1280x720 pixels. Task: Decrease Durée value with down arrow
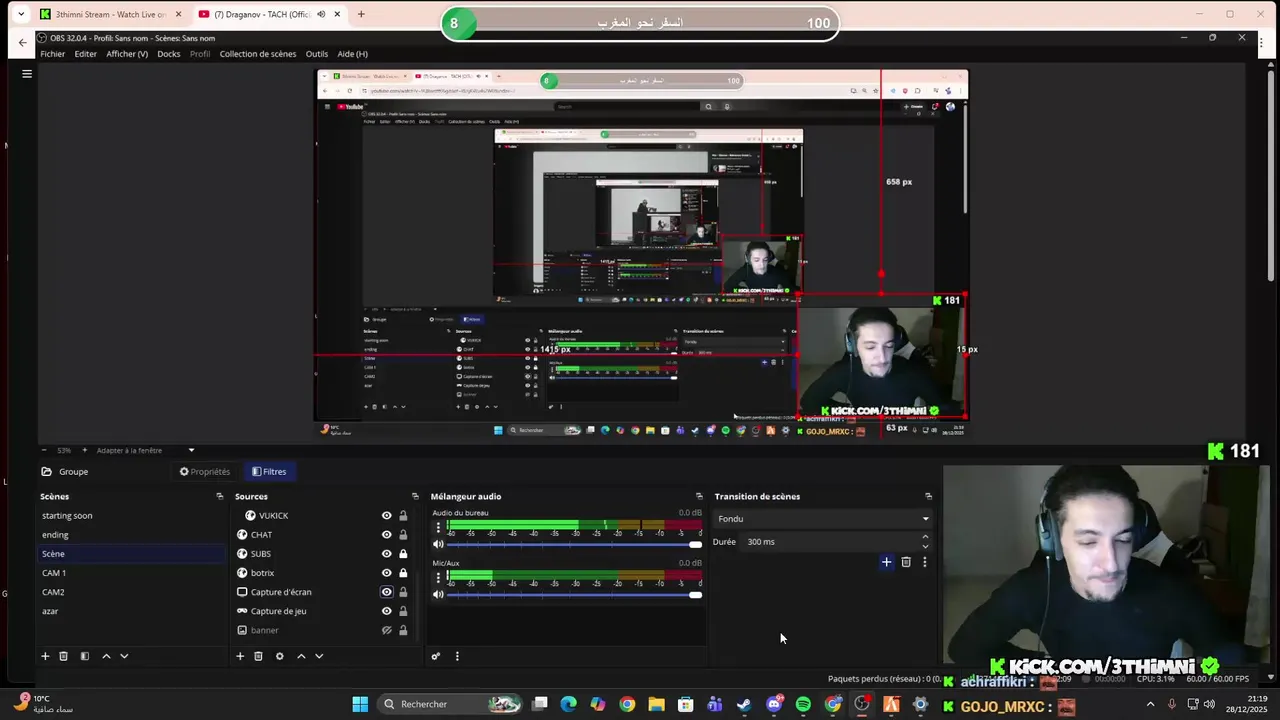coord(925,546)
